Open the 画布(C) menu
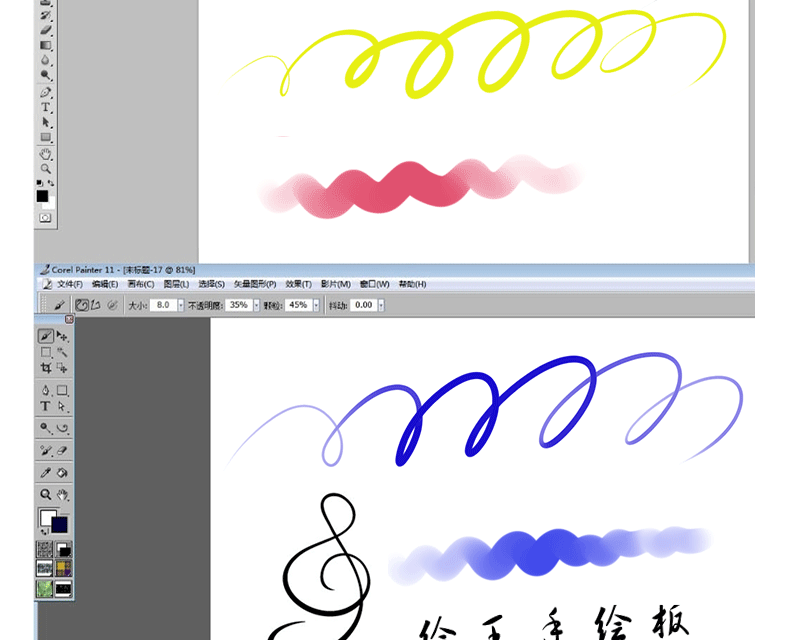 (141, 284)
